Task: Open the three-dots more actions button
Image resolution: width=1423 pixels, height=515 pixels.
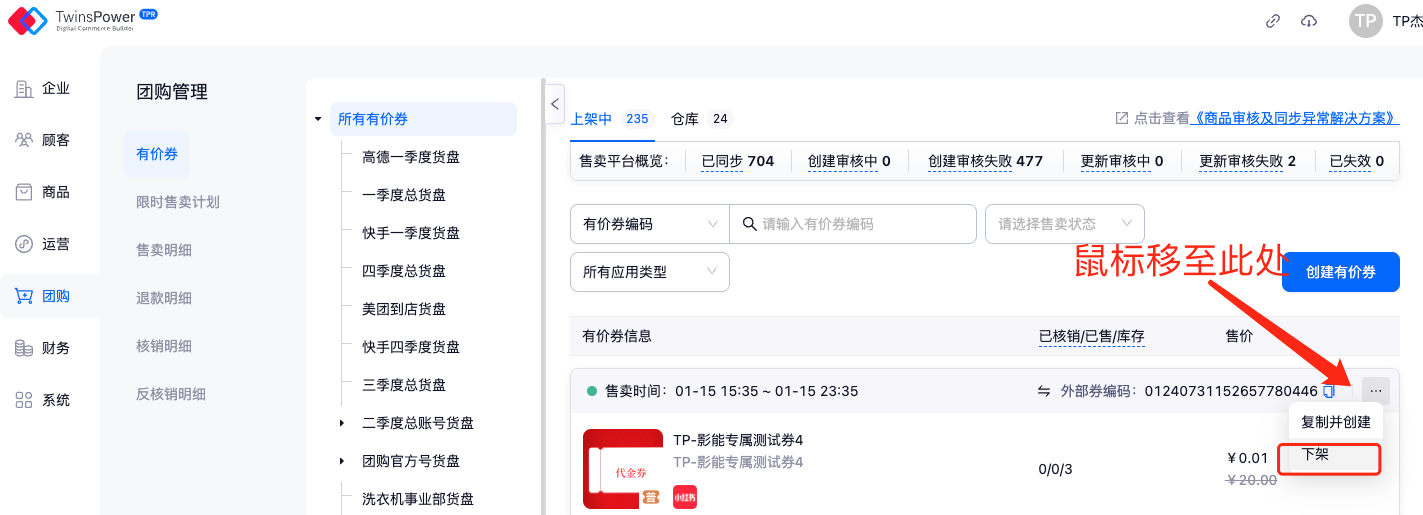Action: click(1376, 391)
